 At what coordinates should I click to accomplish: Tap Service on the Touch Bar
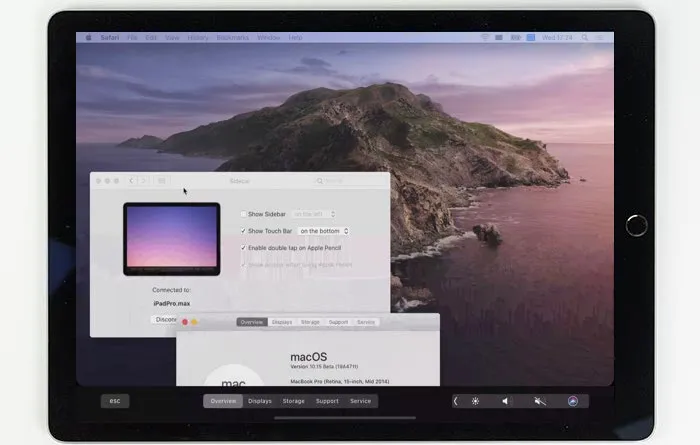tap(360, 401)
